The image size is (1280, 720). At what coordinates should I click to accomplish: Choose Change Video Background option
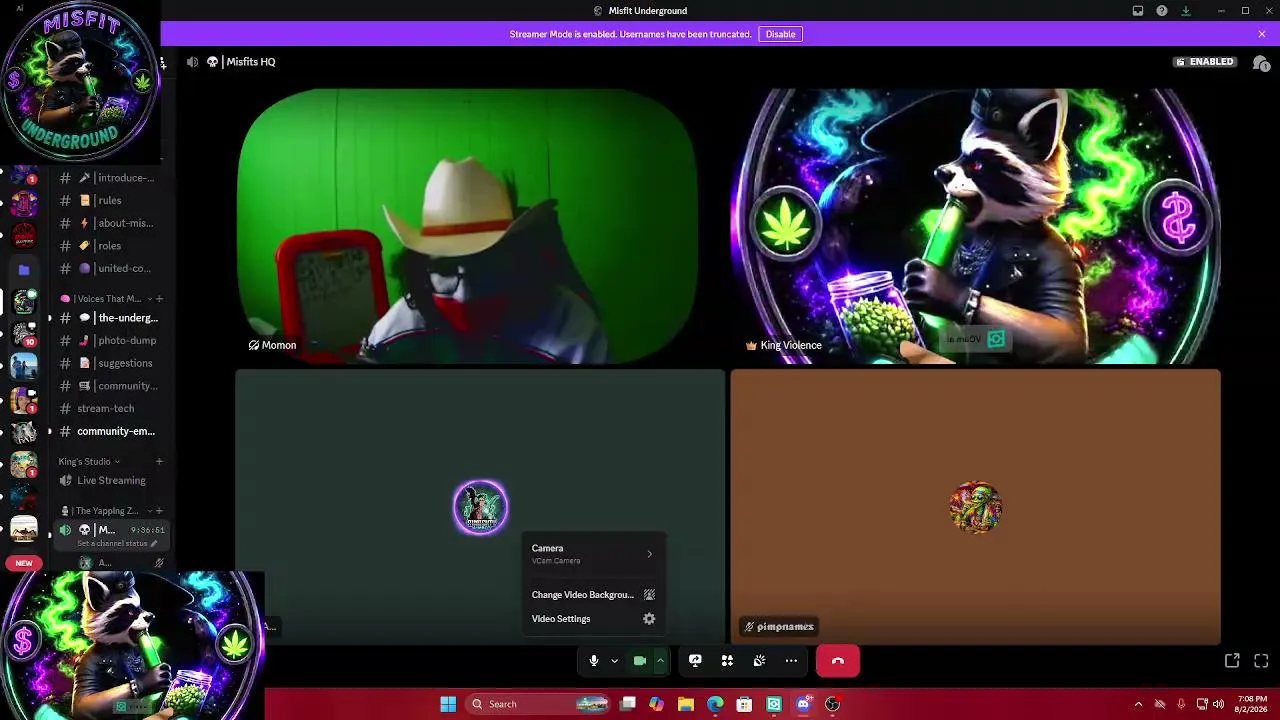click(x=593, y=595)
